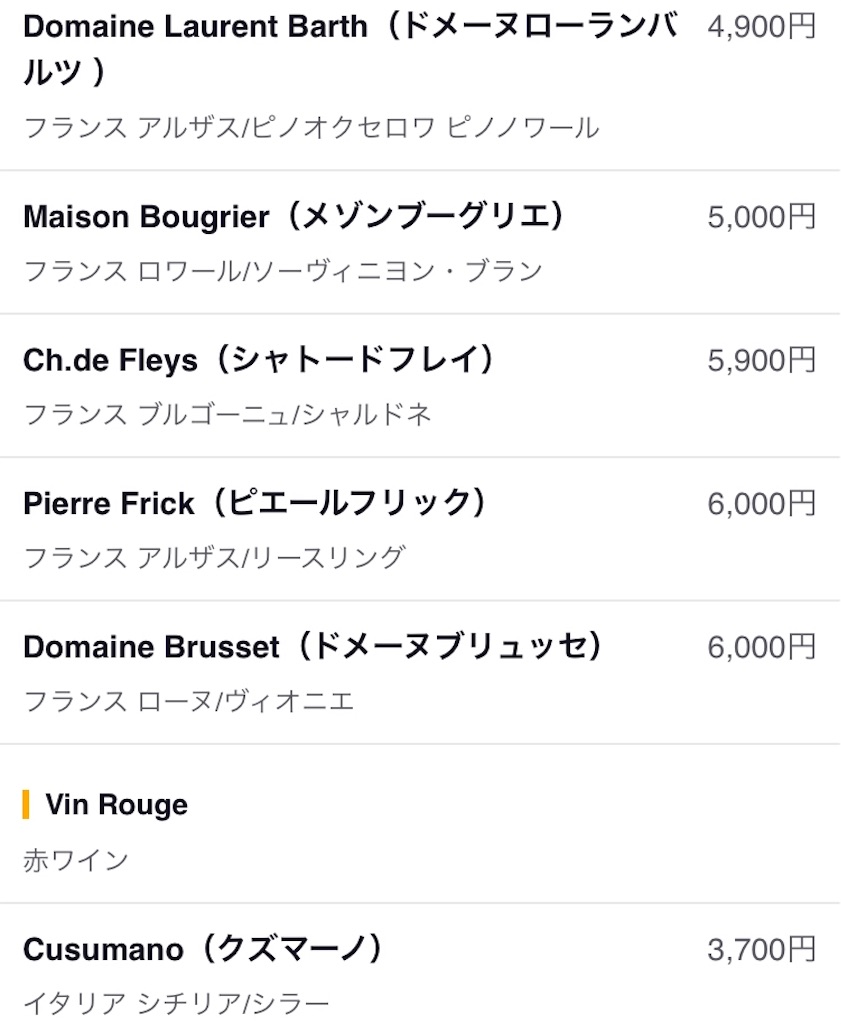This screenshot has height=1024, width=841.
Task: Select the 赤ワイン subtitle text
Action: pos(76,860)
